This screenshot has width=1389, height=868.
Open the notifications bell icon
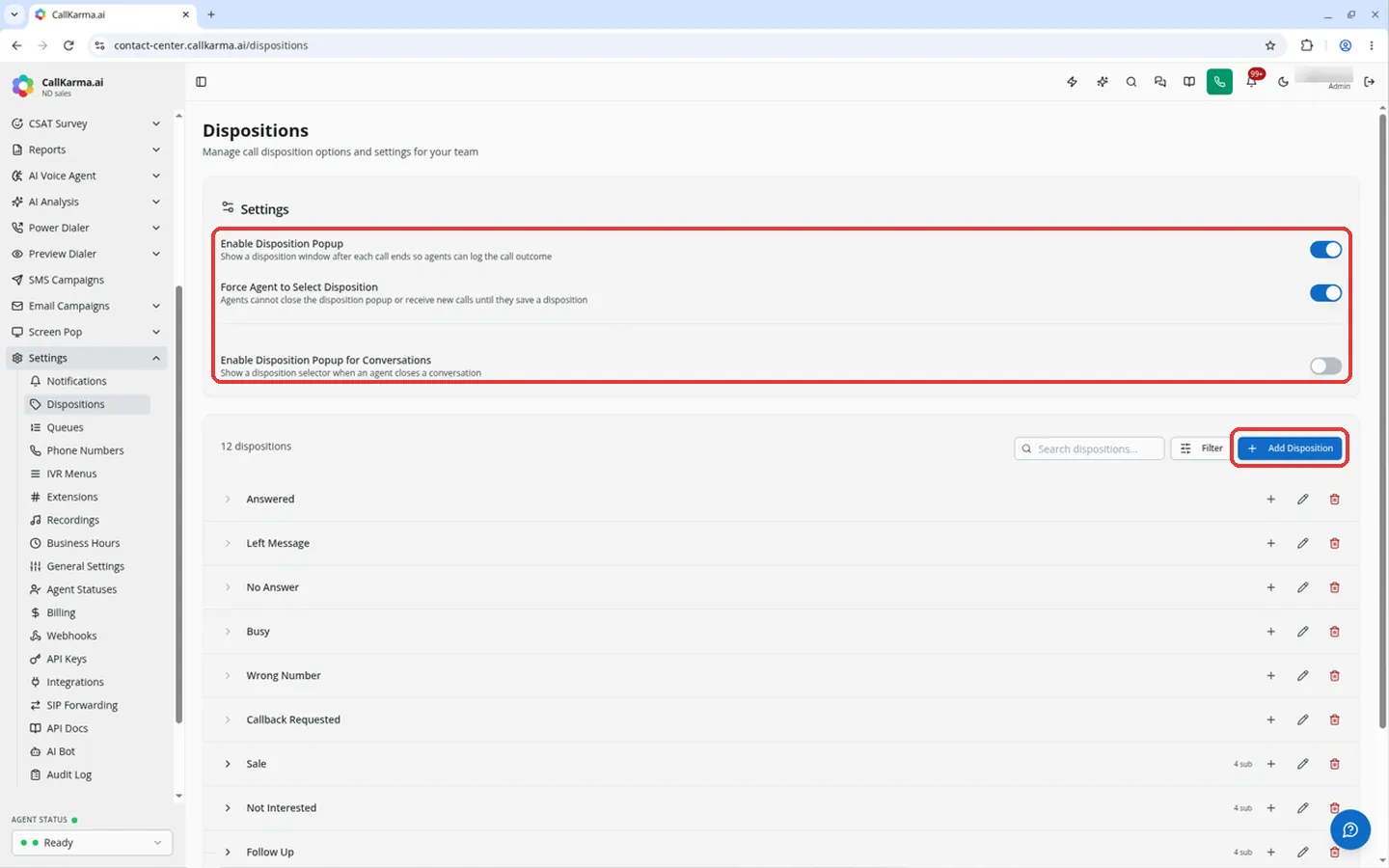(1252, 82)
